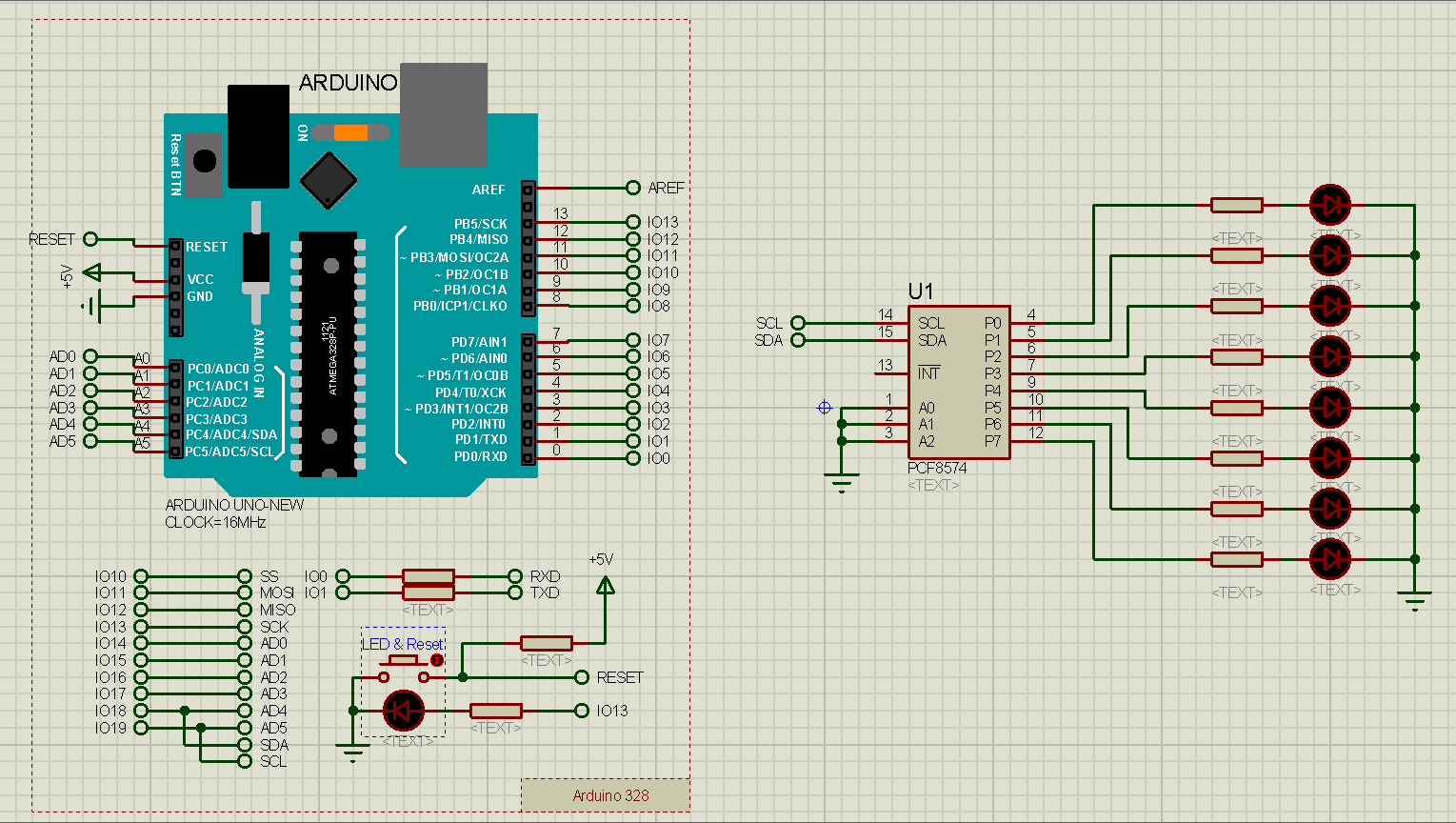Click the ATMEGA328P-PU microcontroller chip
The image size is (1456, 823).
(x=329, y=352)
